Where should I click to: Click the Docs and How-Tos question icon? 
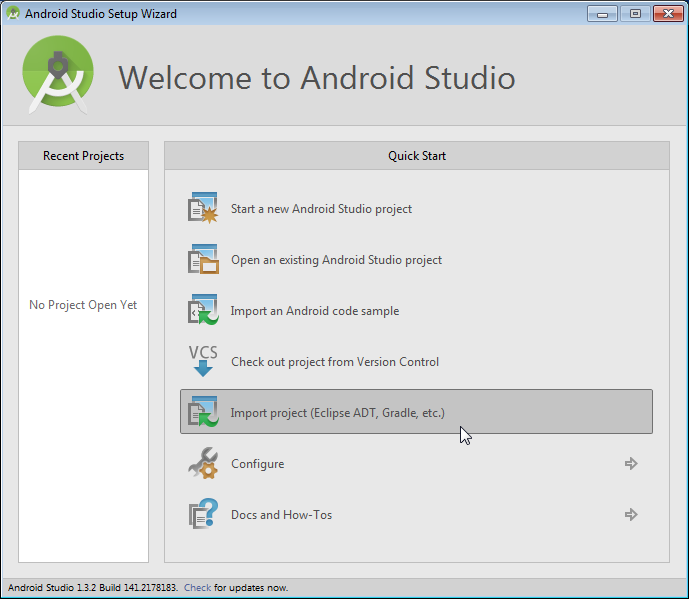click(x=203, y=514)
